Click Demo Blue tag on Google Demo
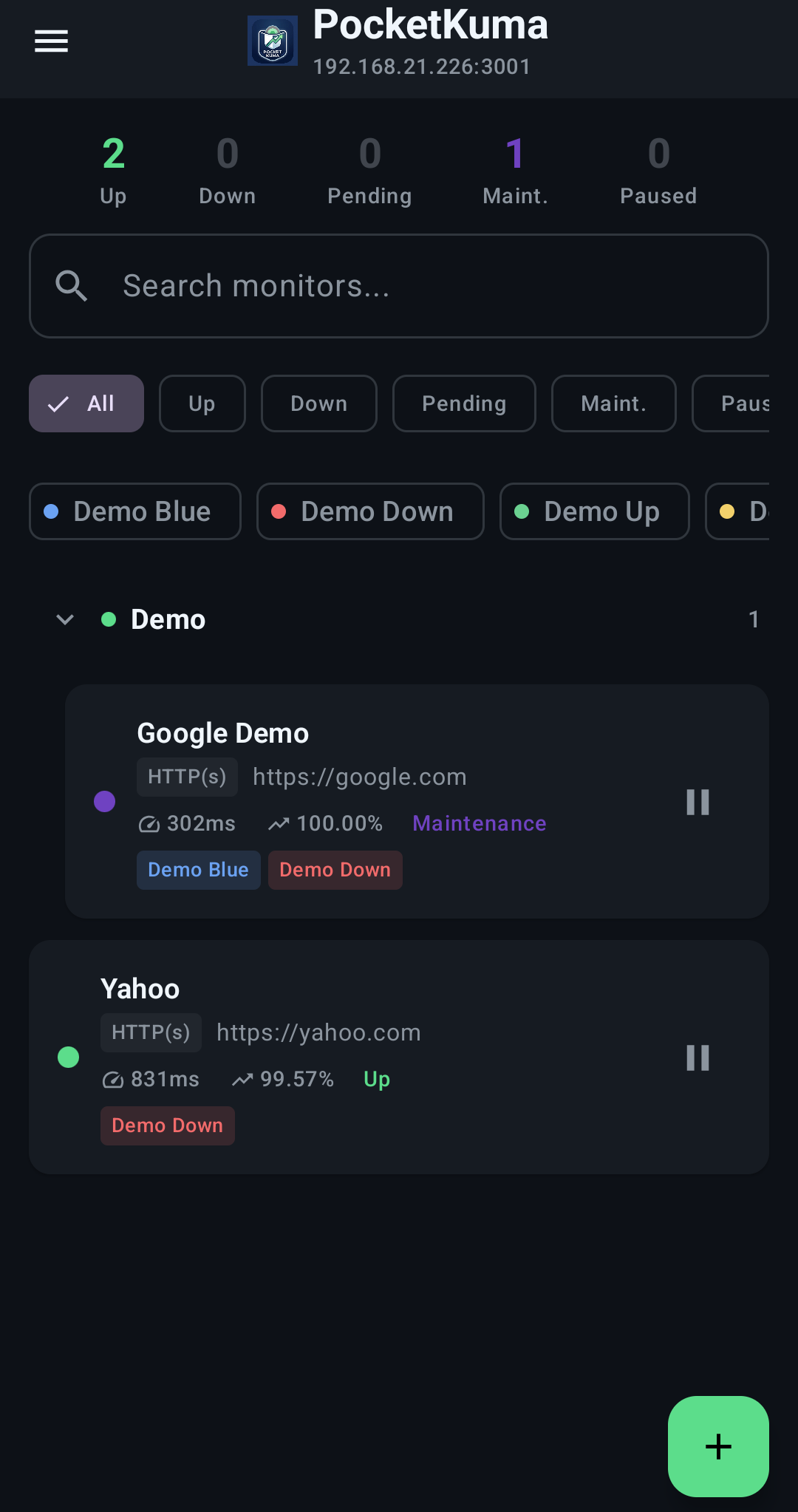The width and height of the screenshot is (798, 1512). [x=199, y=870]
